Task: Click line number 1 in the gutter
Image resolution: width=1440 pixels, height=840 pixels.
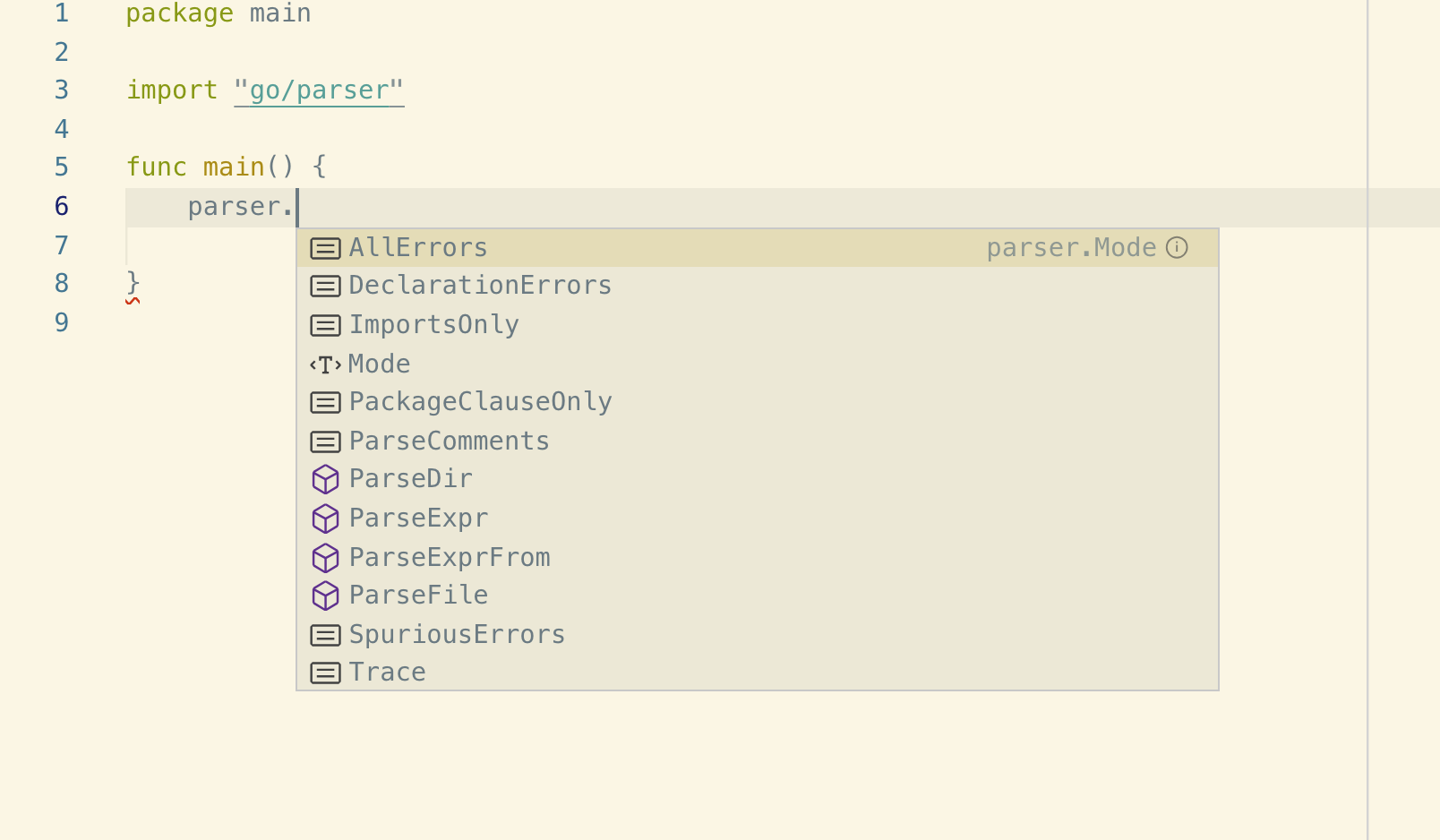Action: pos(61,13)
